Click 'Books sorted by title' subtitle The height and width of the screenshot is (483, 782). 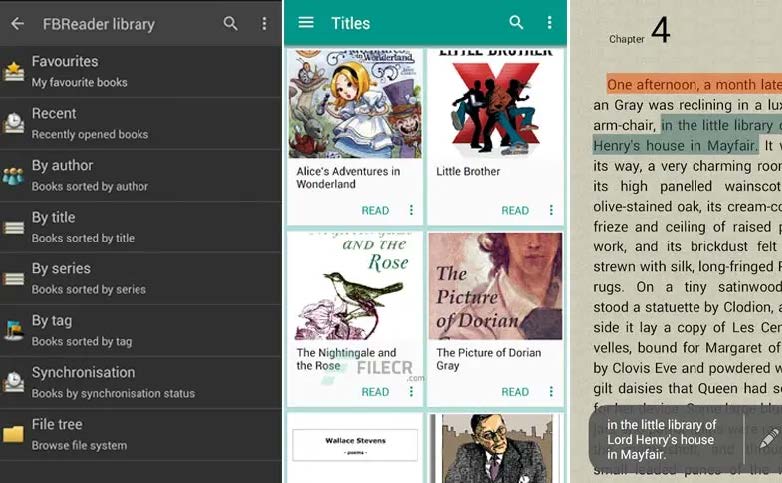[83, 238]
